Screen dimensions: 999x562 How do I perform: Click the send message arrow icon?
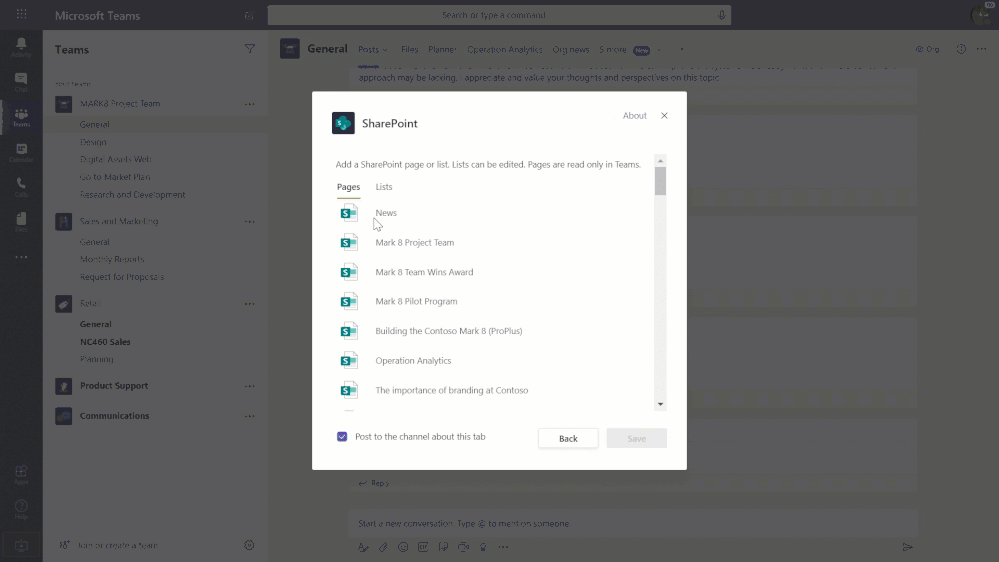coord(907,547)
